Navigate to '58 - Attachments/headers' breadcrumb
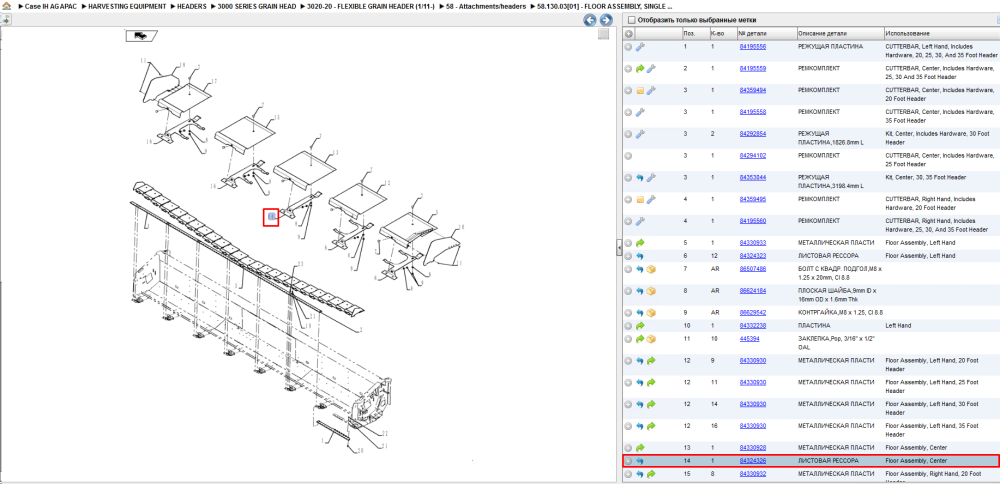Image resolution: width=1000 pixels, height=484 pixels. [x=487, y=6]
